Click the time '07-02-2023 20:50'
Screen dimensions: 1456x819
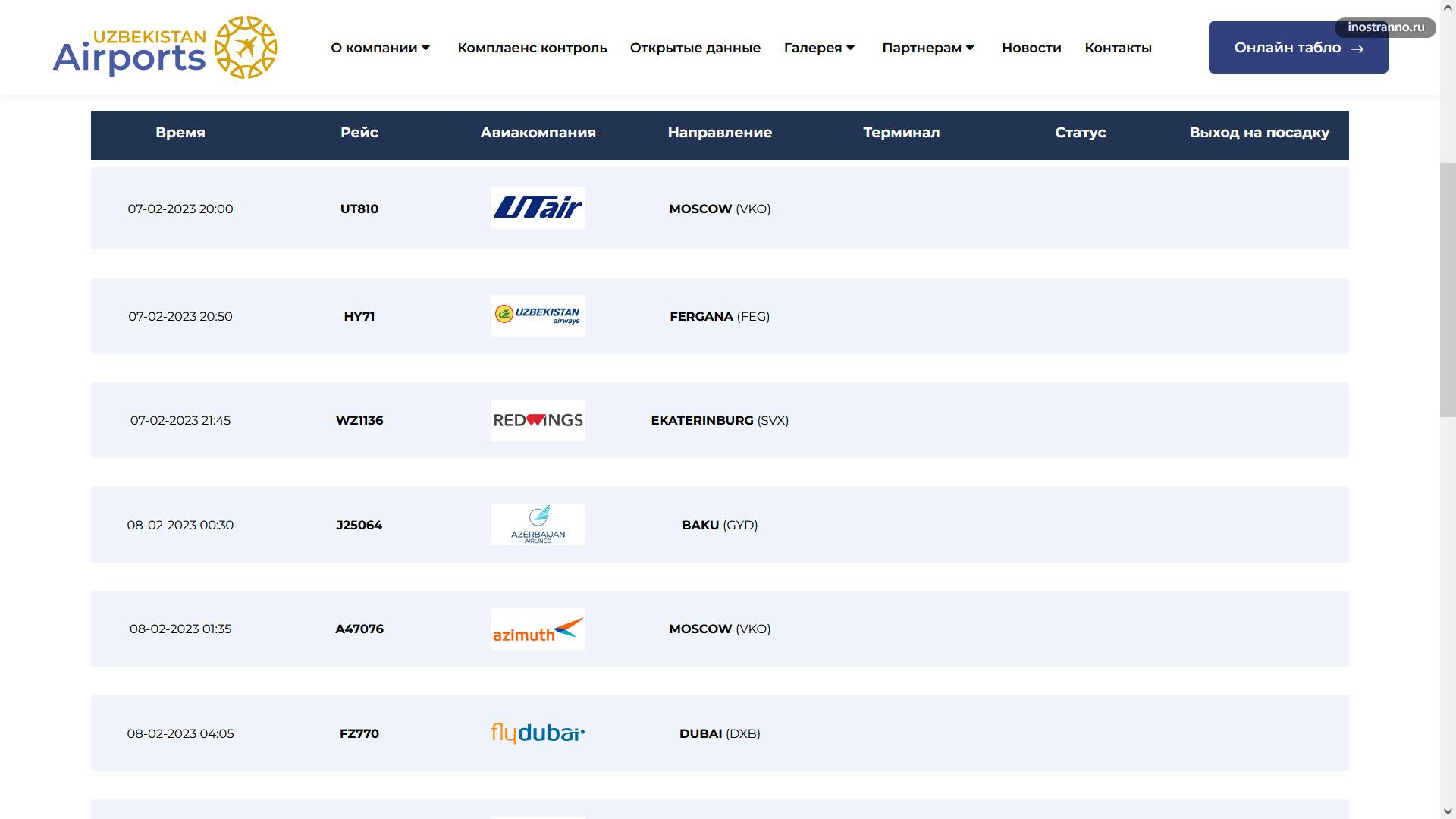click(180, 316)
